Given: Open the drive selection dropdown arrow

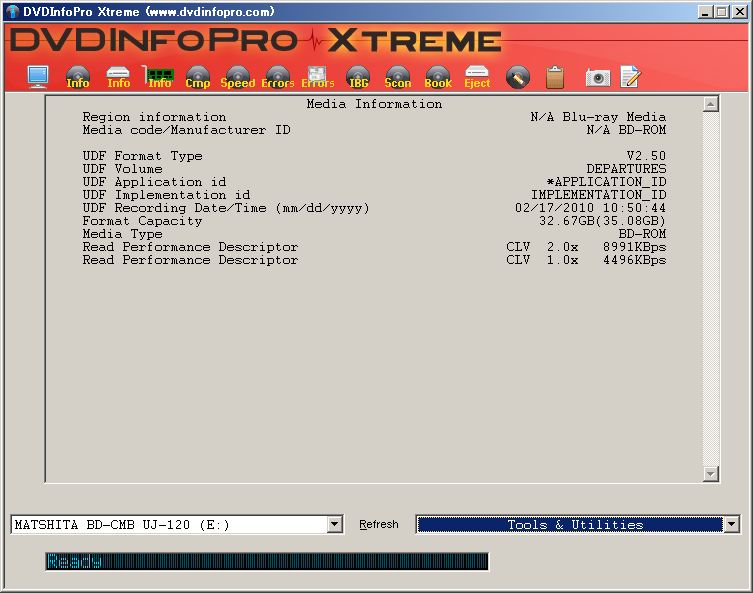Looking at the screenshot, I should point(335,524).
